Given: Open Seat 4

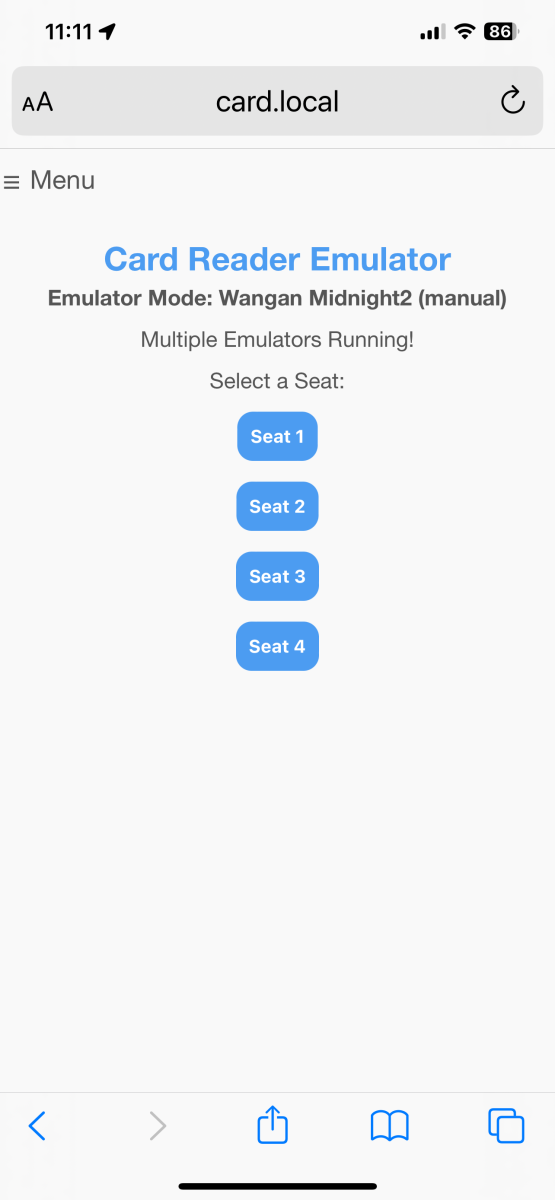Looking at the screenshot, I should [x=277, y=646].
